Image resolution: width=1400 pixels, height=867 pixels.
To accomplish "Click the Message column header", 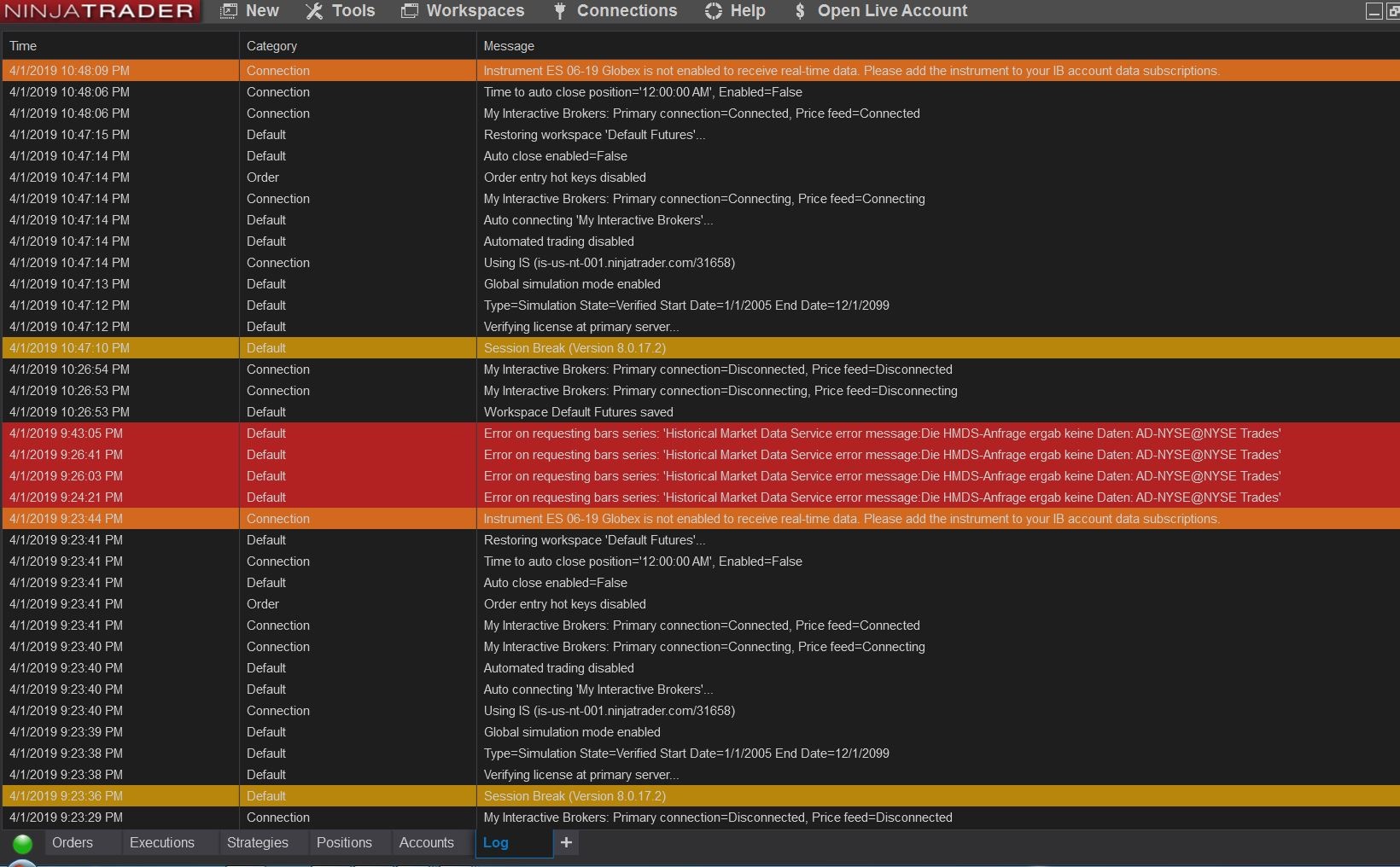I will click(x=938, y=46).
